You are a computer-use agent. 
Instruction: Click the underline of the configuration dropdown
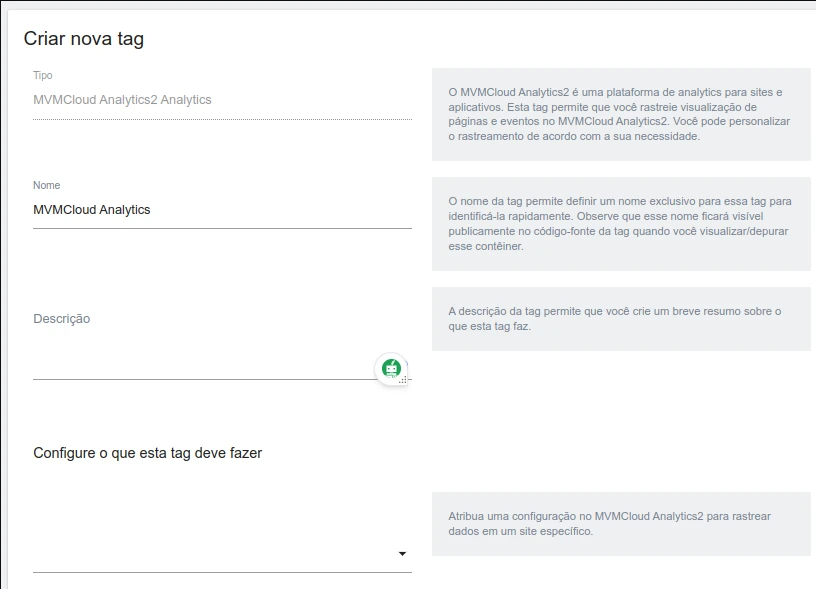click(222, 572)
